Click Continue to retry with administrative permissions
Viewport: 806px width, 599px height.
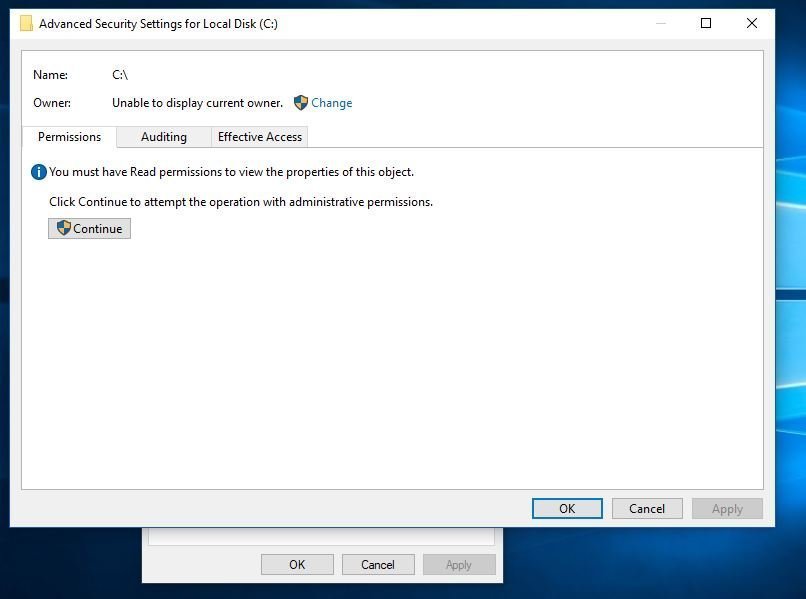click(x=89, y=228)
